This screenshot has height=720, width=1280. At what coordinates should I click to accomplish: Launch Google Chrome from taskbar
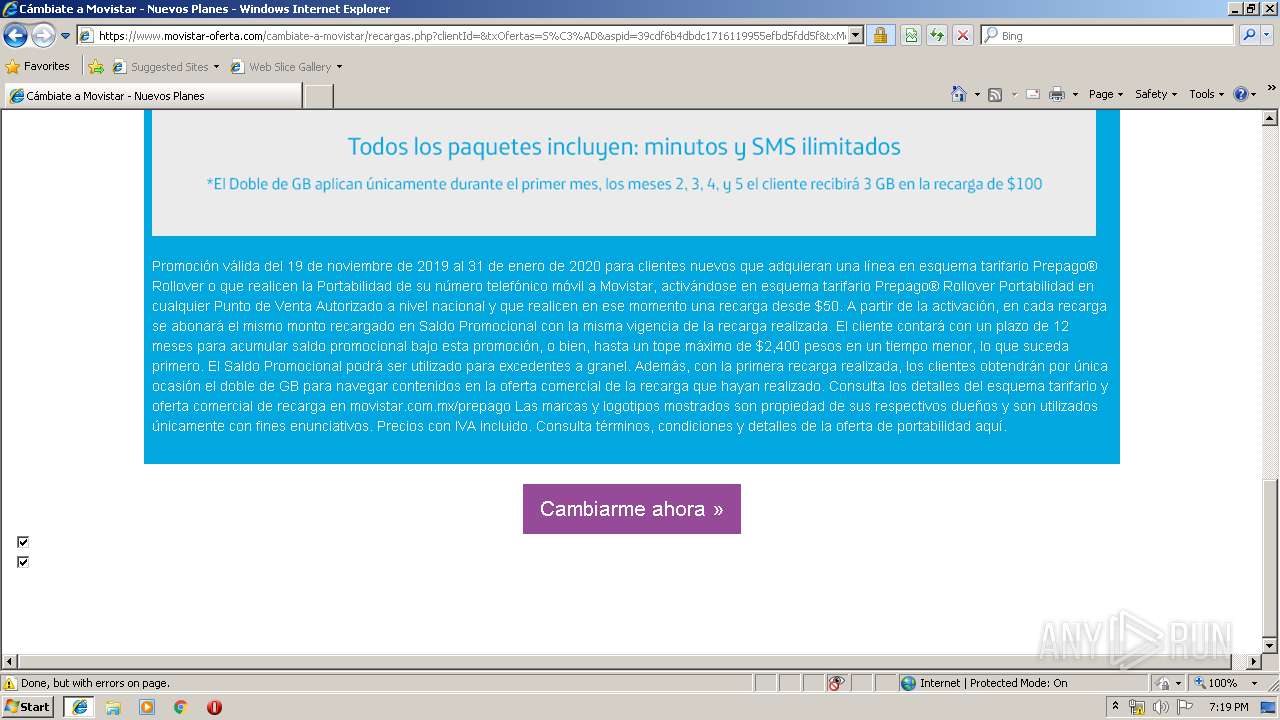pos(180,707)
